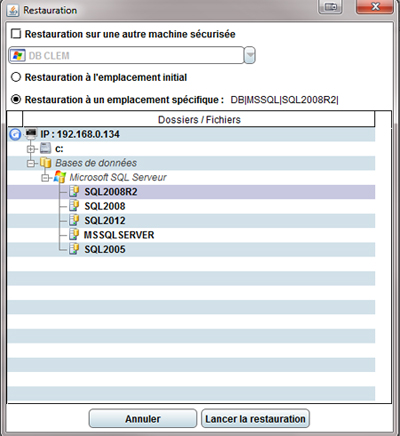The image size is (400, 436).
Task: Close the Restauration window
Action: pyautogui.click(x=375, y=7)
